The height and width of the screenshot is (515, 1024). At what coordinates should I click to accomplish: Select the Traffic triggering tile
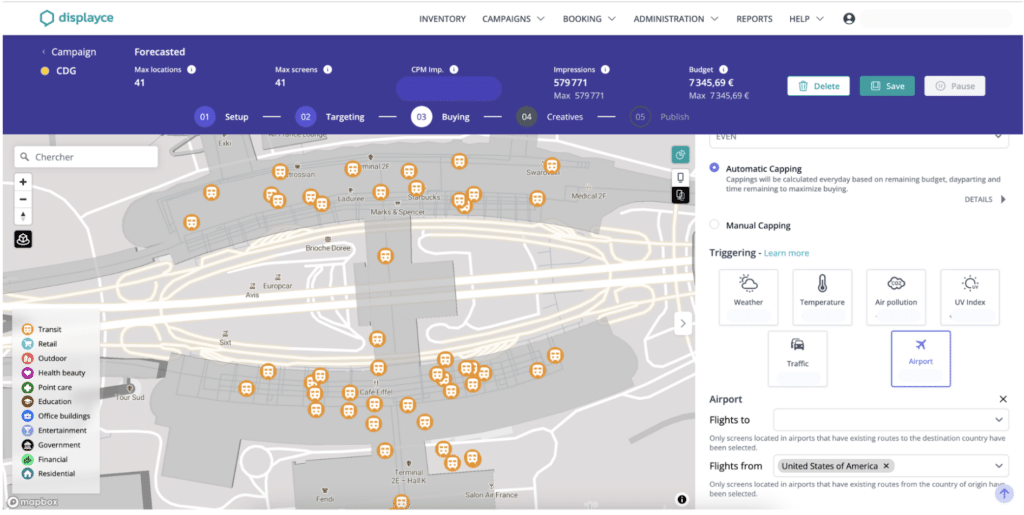pos(797,359)
